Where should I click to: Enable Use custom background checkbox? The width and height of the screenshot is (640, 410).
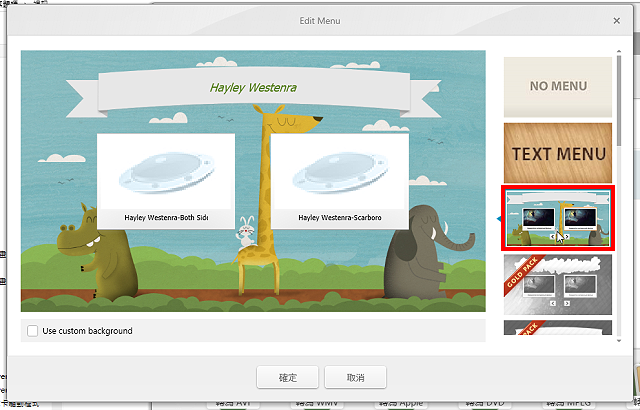(33, 331)
